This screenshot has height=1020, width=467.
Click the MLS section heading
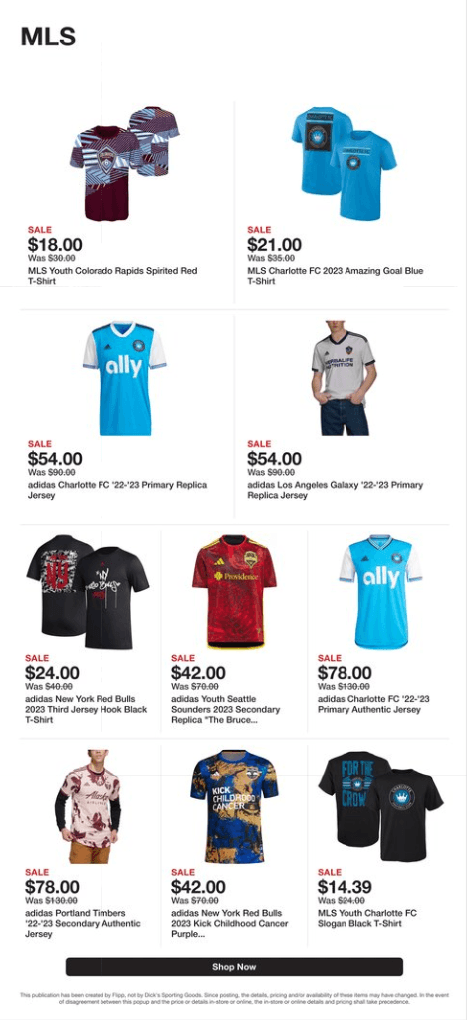click(x=48, y=36)
